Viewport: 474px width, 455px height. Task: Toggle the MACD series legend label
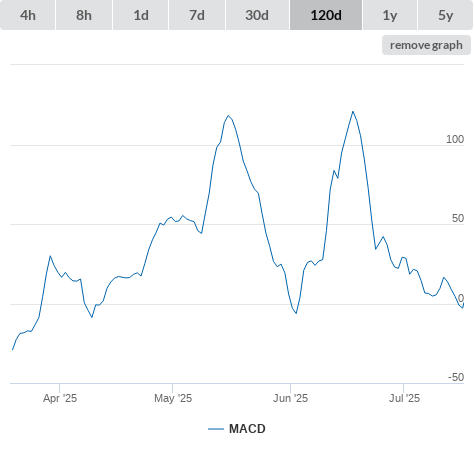pos(247,429)
